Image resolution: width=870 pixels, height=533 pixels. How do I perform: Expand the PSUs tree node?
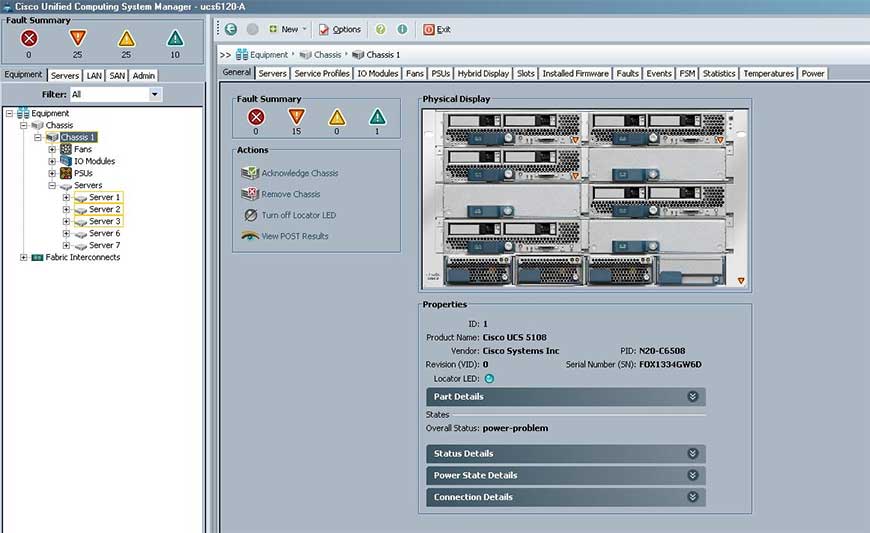point(52,173)
